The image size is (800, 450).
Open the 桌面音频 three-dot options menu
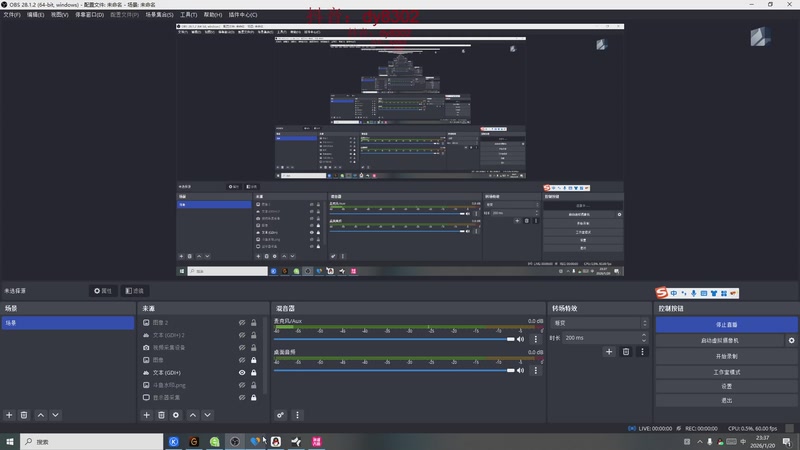pyautogui.click(x=535, y=370)
